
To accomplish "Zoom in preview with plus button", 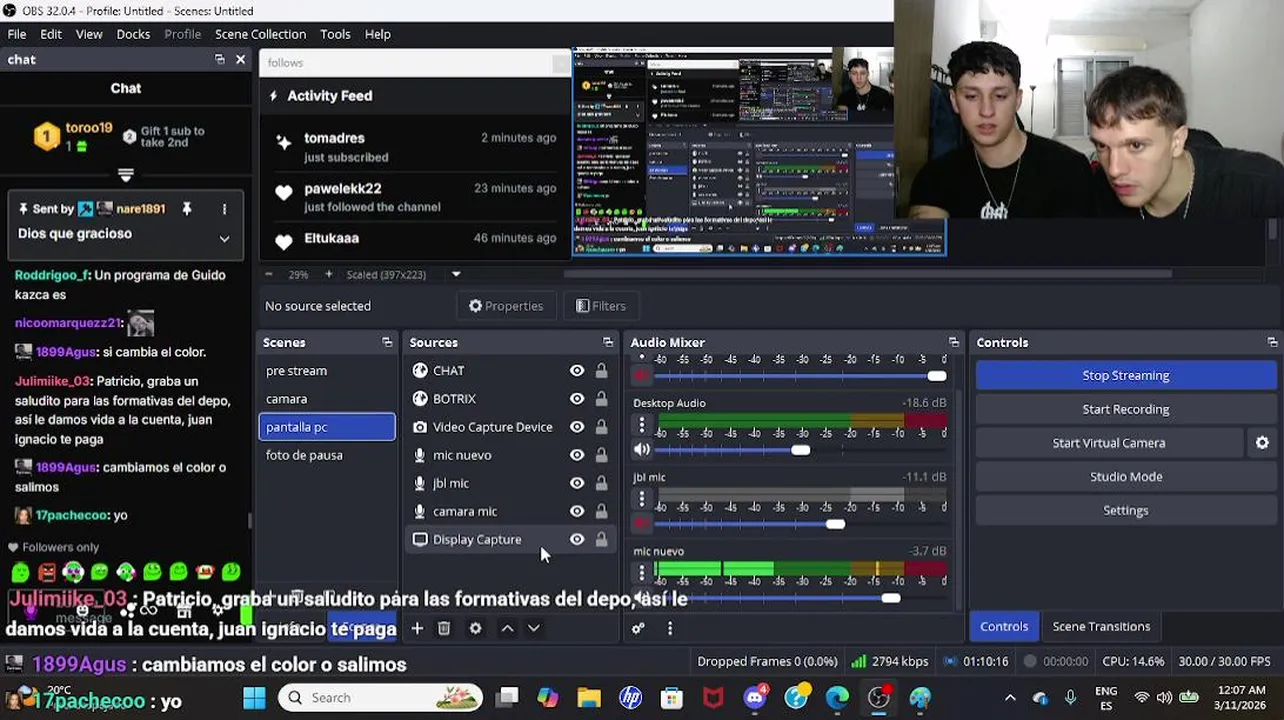I will tap(328, 274).
